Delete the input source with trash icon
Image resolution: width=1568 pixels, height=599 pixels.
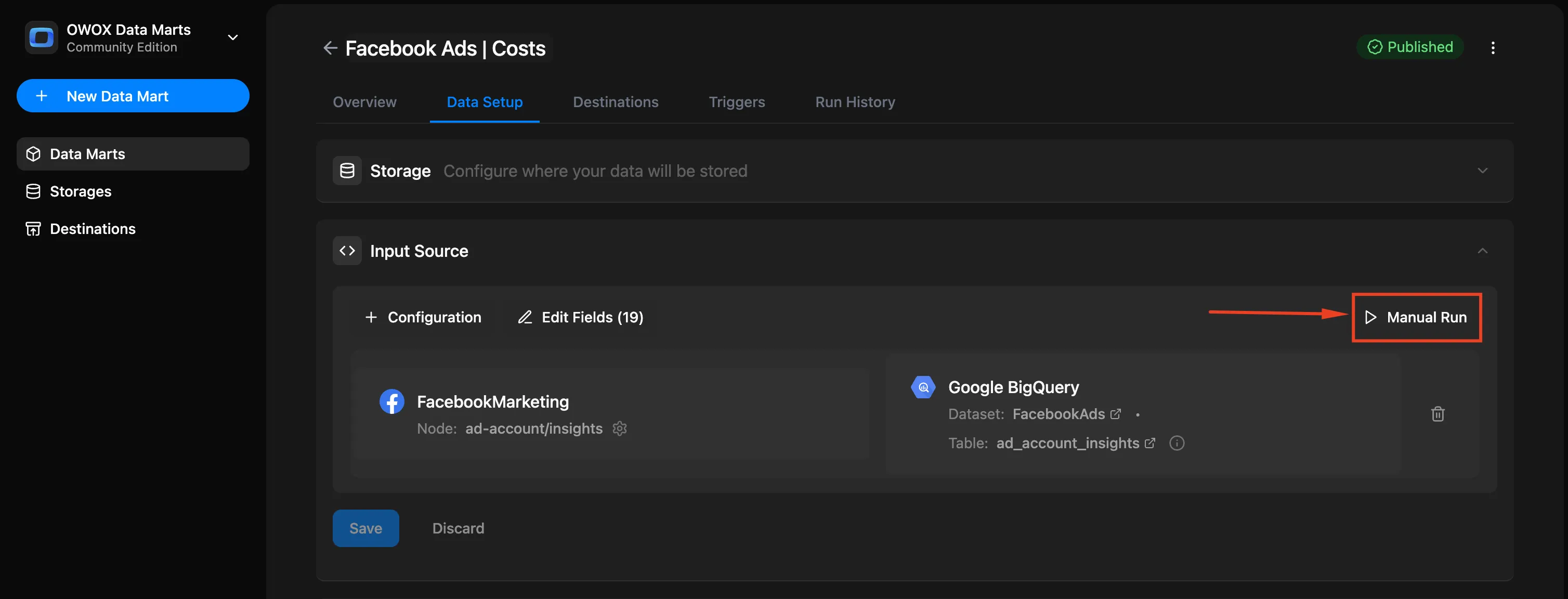[x=1437, y=414]
